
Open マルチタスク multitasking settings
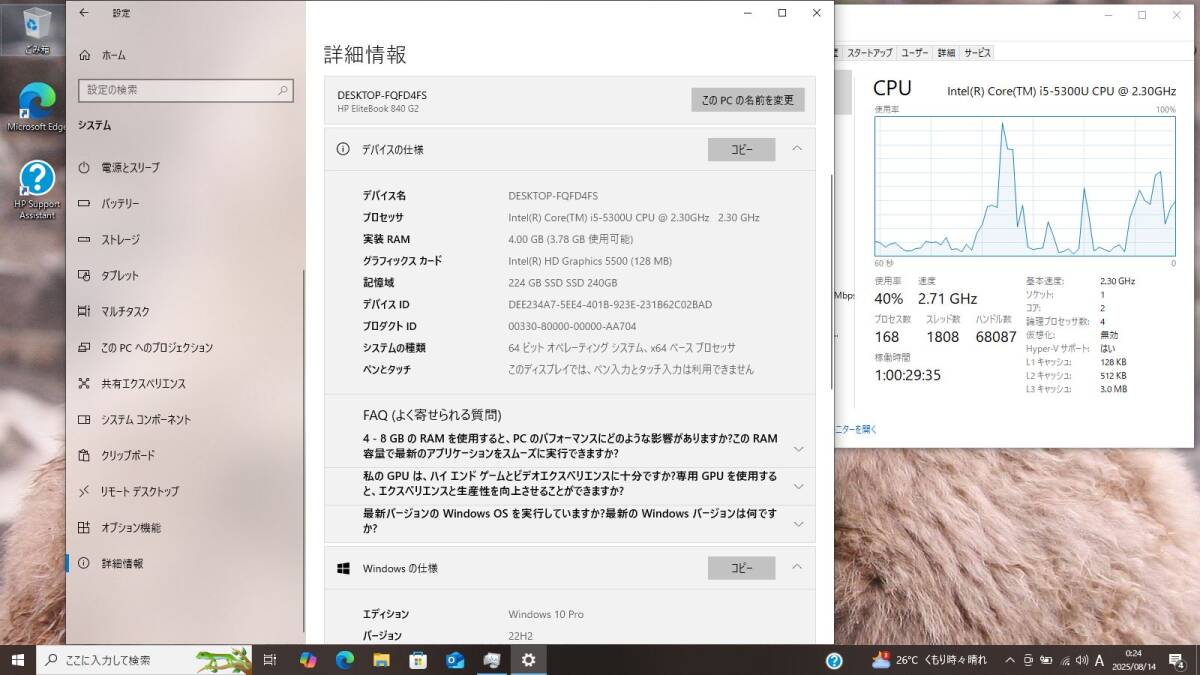tap(113, 311)
